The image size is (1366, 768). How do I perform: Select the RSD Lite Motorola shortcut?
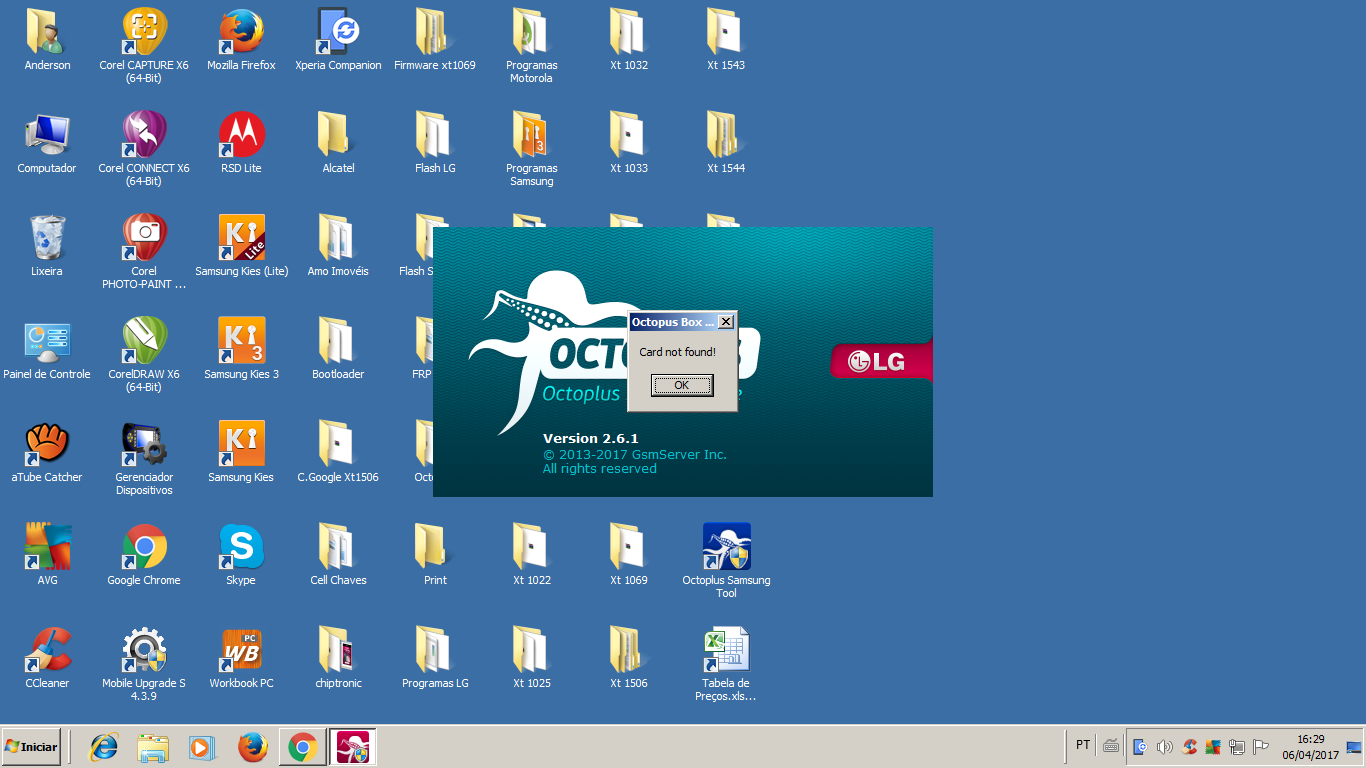(x=241, y=143)
